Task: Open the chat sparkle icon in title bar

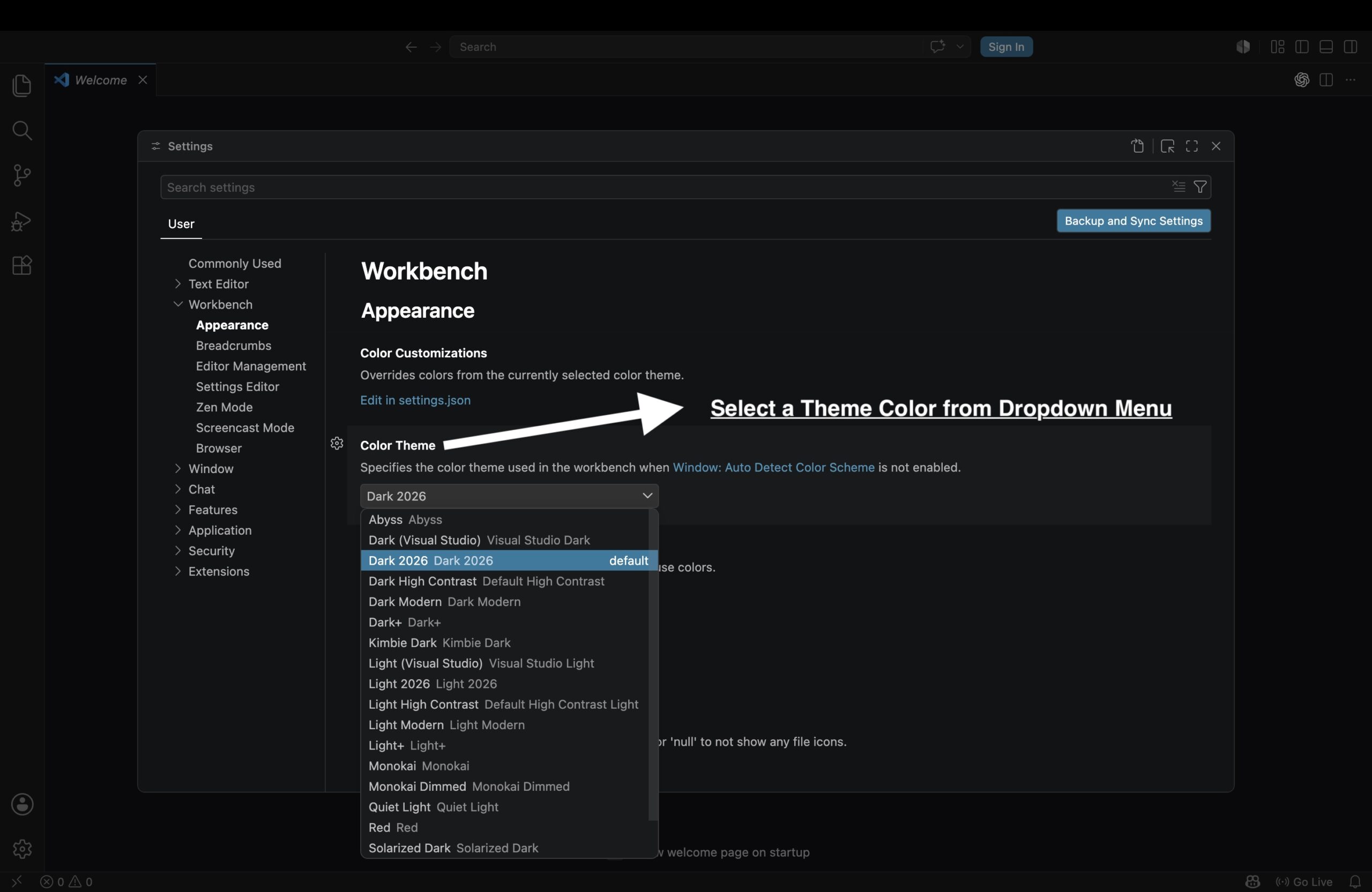Action: (937, 46)
